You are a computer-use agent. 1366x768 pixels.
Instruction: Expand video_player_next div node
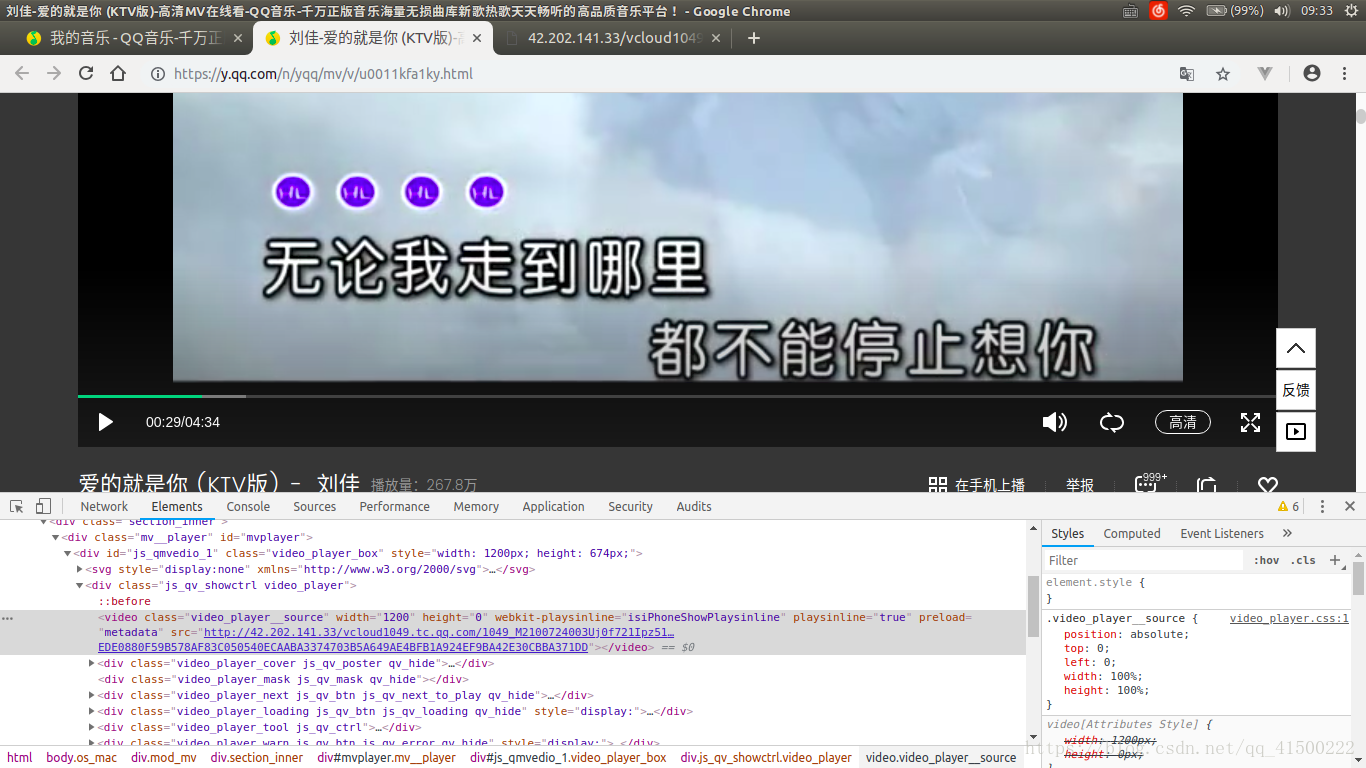[x=92, y=695]
